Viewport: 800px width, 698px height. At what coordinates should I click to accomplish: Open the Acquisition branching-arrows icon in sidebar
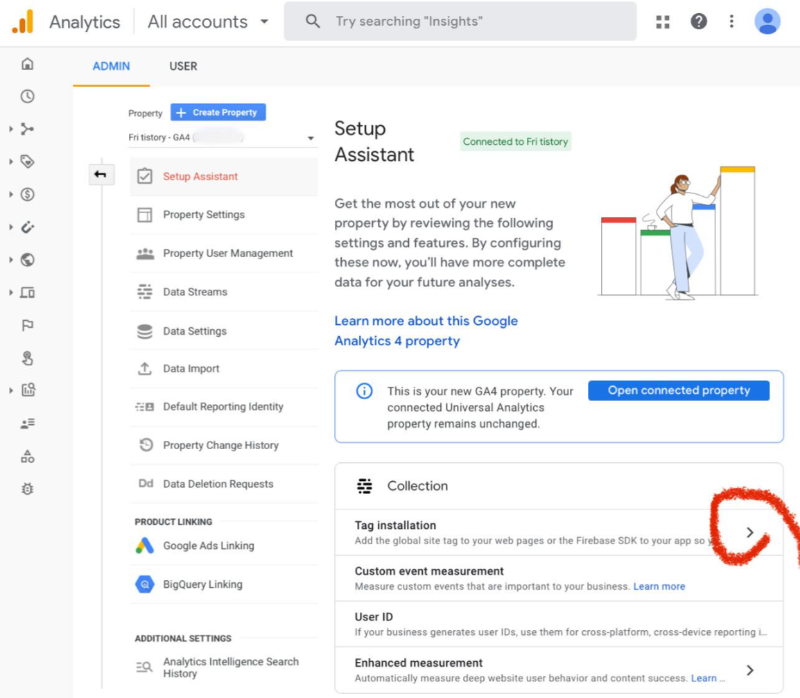tap(28, 129)
